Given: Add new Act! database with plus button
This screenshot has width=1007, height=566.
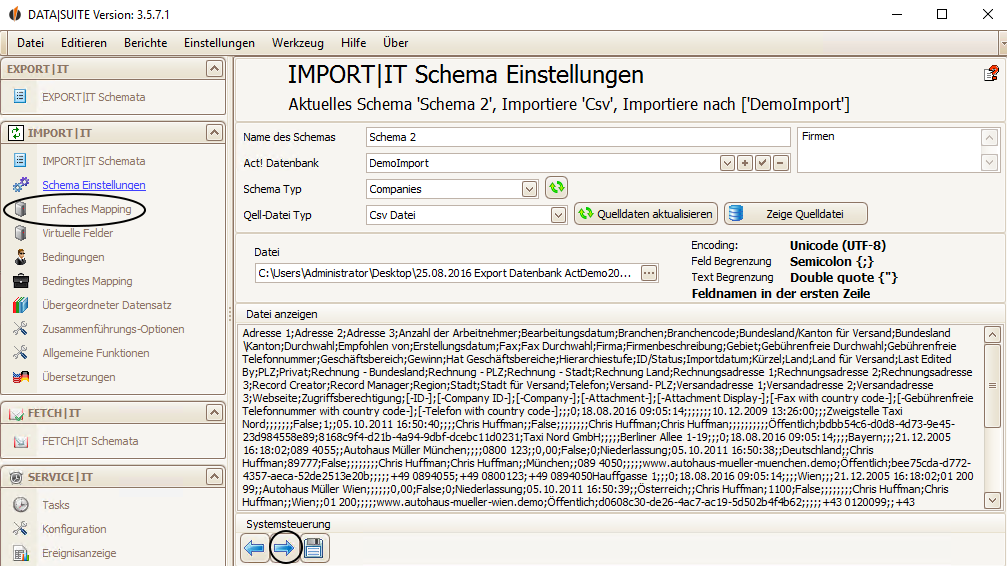Looking at the screenshot, I should point(745,163).
